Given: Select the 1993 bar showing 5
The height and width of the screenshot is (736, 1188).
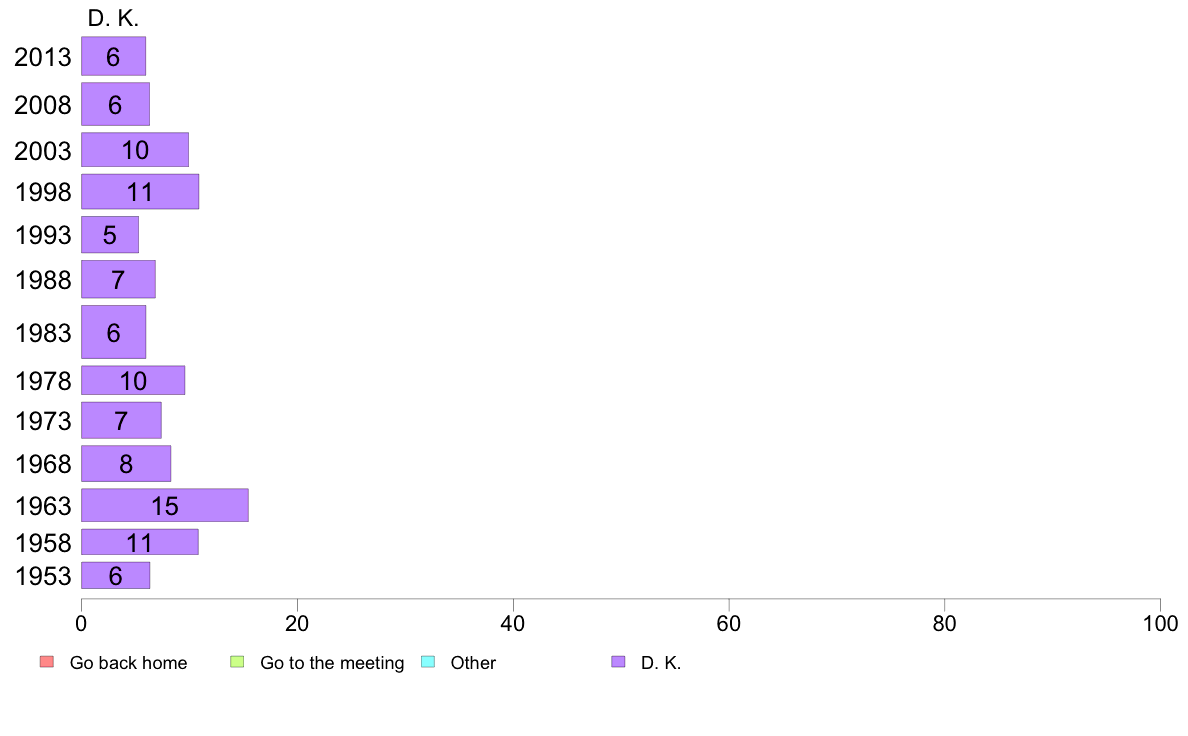Looking at the screenshot, I should click(110, 234).
